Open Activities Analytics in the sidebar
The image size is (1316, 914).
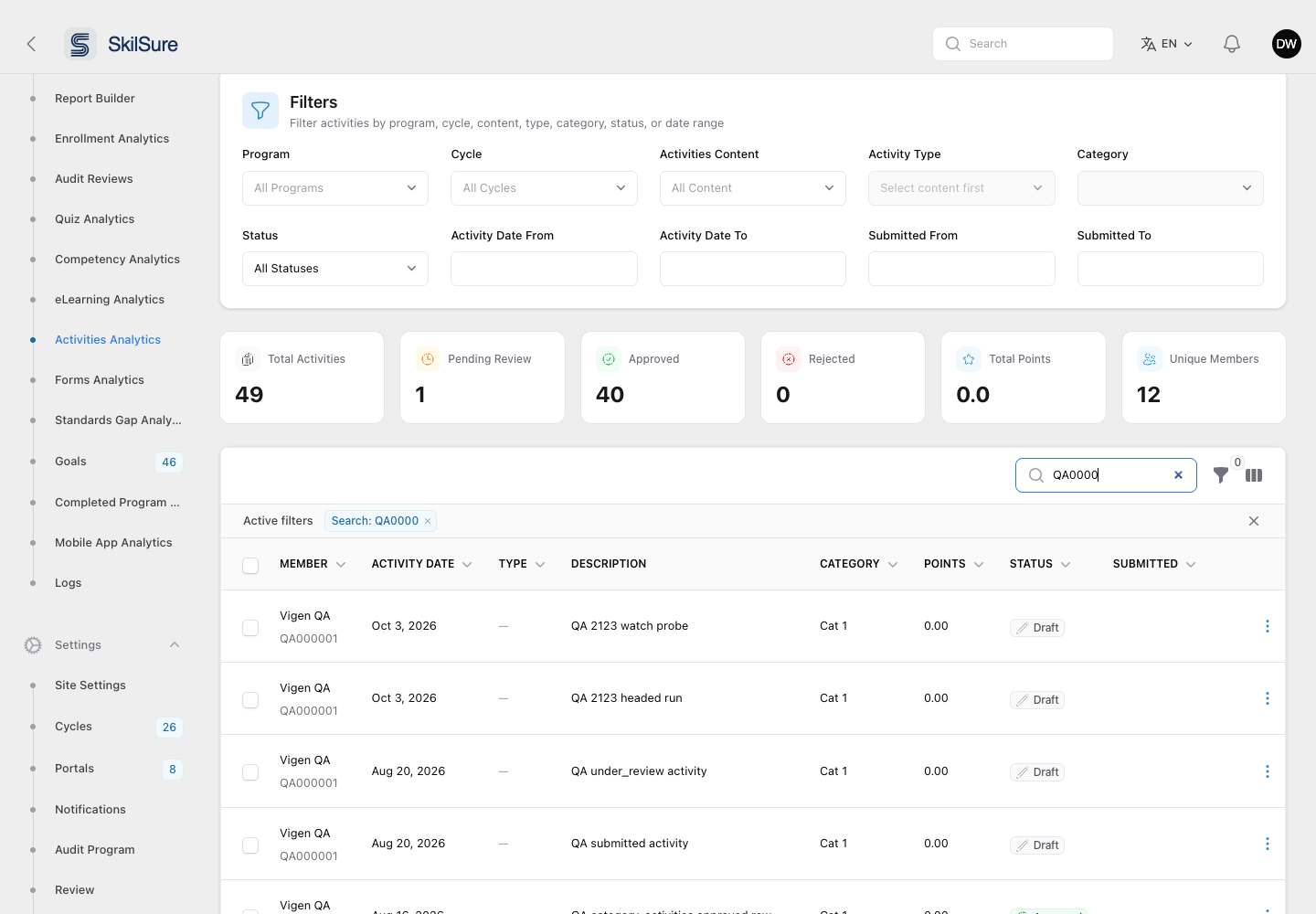click(x=108, y=340)
